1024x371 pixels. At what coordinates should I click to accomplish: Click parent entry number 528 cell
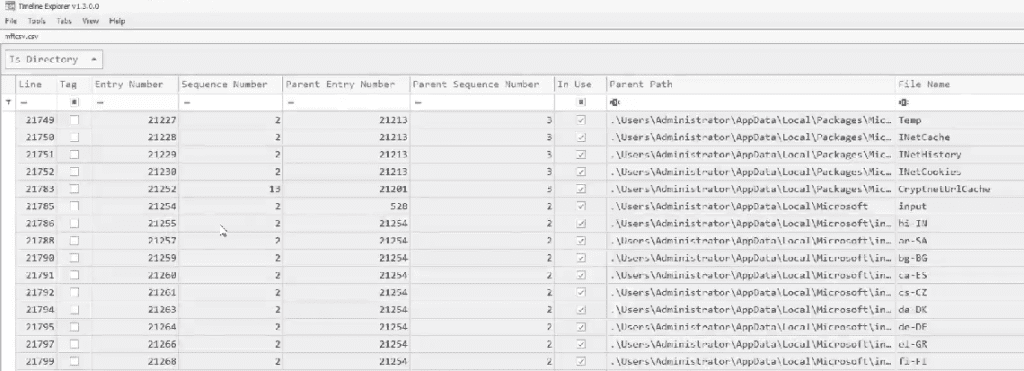(346, 206)
